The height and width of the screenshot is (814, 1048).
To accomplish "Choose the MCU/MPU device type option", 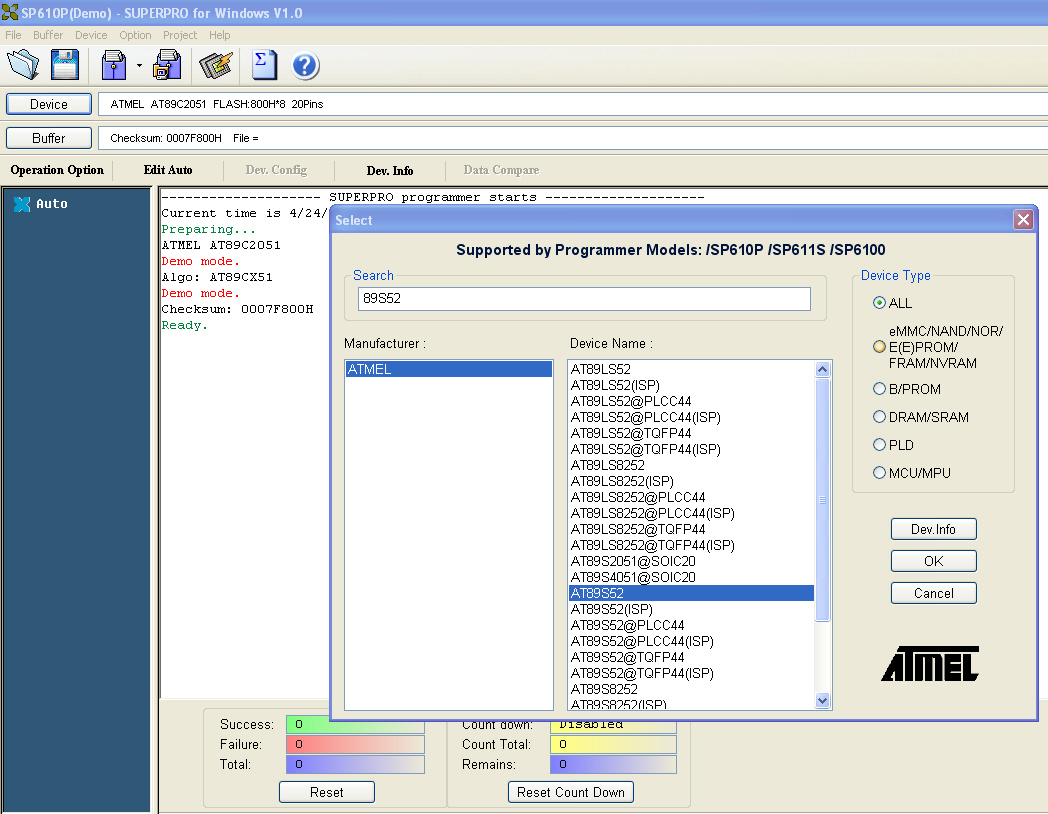I will tap(880, 473).
